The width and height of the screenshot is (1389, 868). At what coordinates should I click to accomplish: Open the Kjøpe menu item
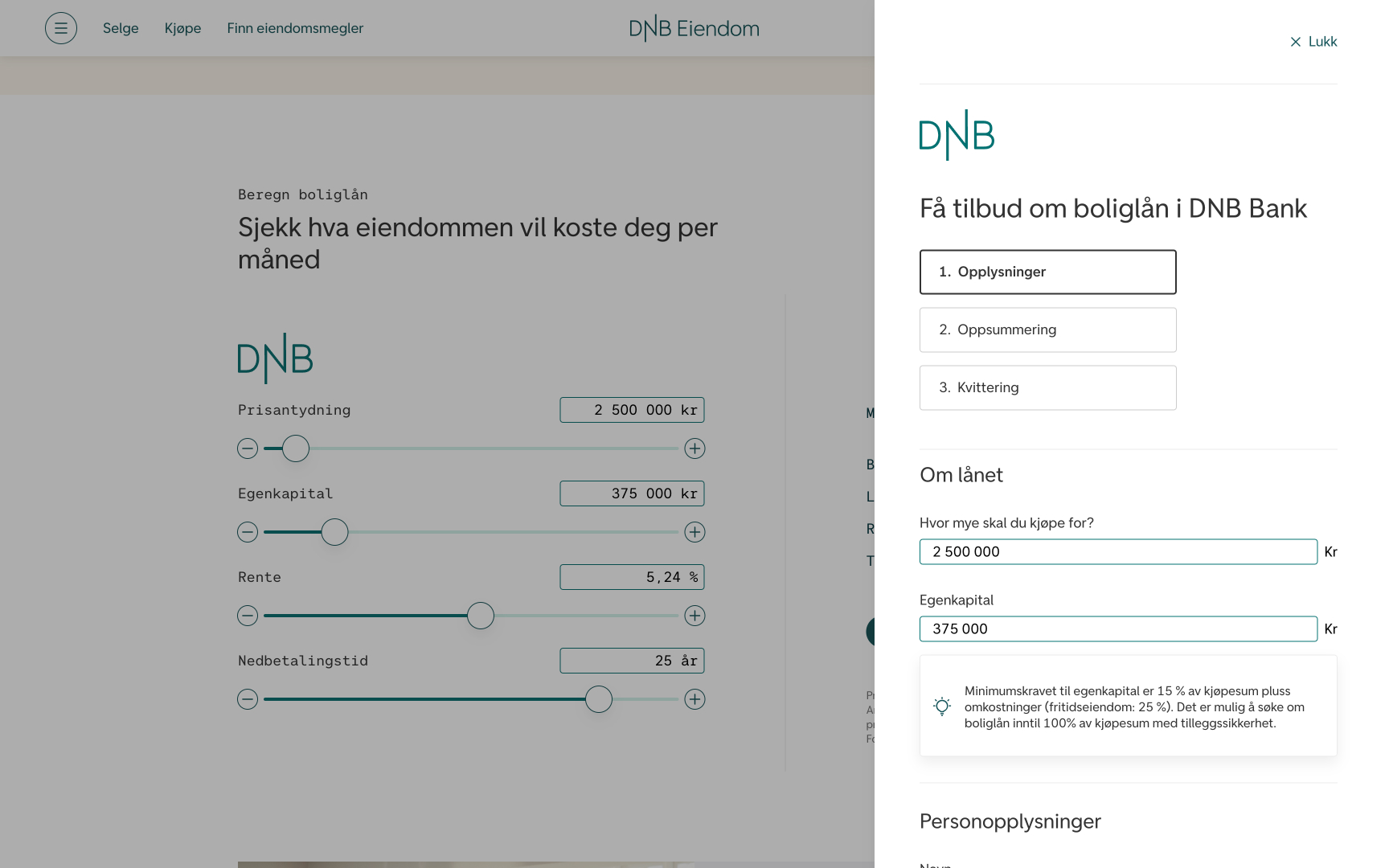click(183, 28)
